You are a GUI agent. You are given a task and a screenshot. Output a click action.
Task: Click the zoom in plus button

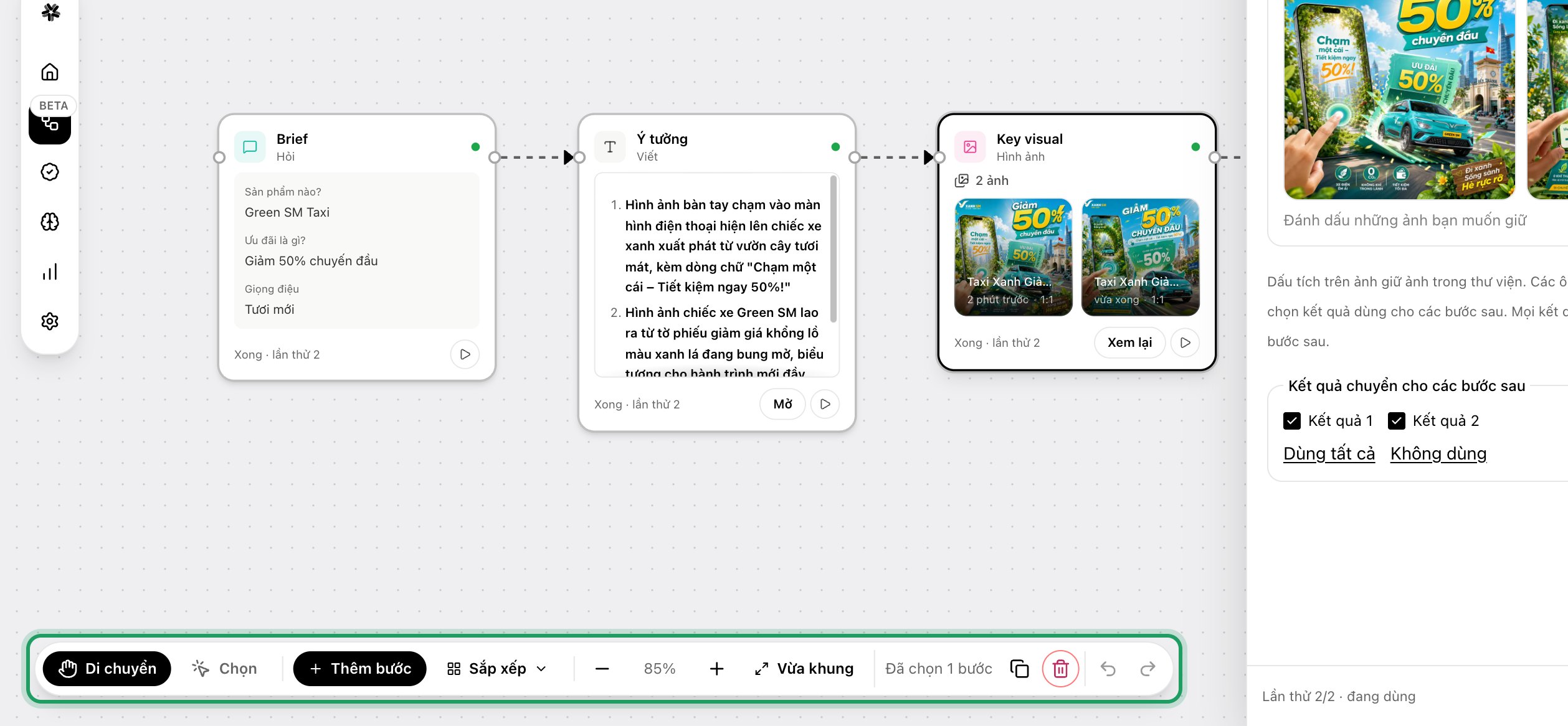(x=716, y=669)
